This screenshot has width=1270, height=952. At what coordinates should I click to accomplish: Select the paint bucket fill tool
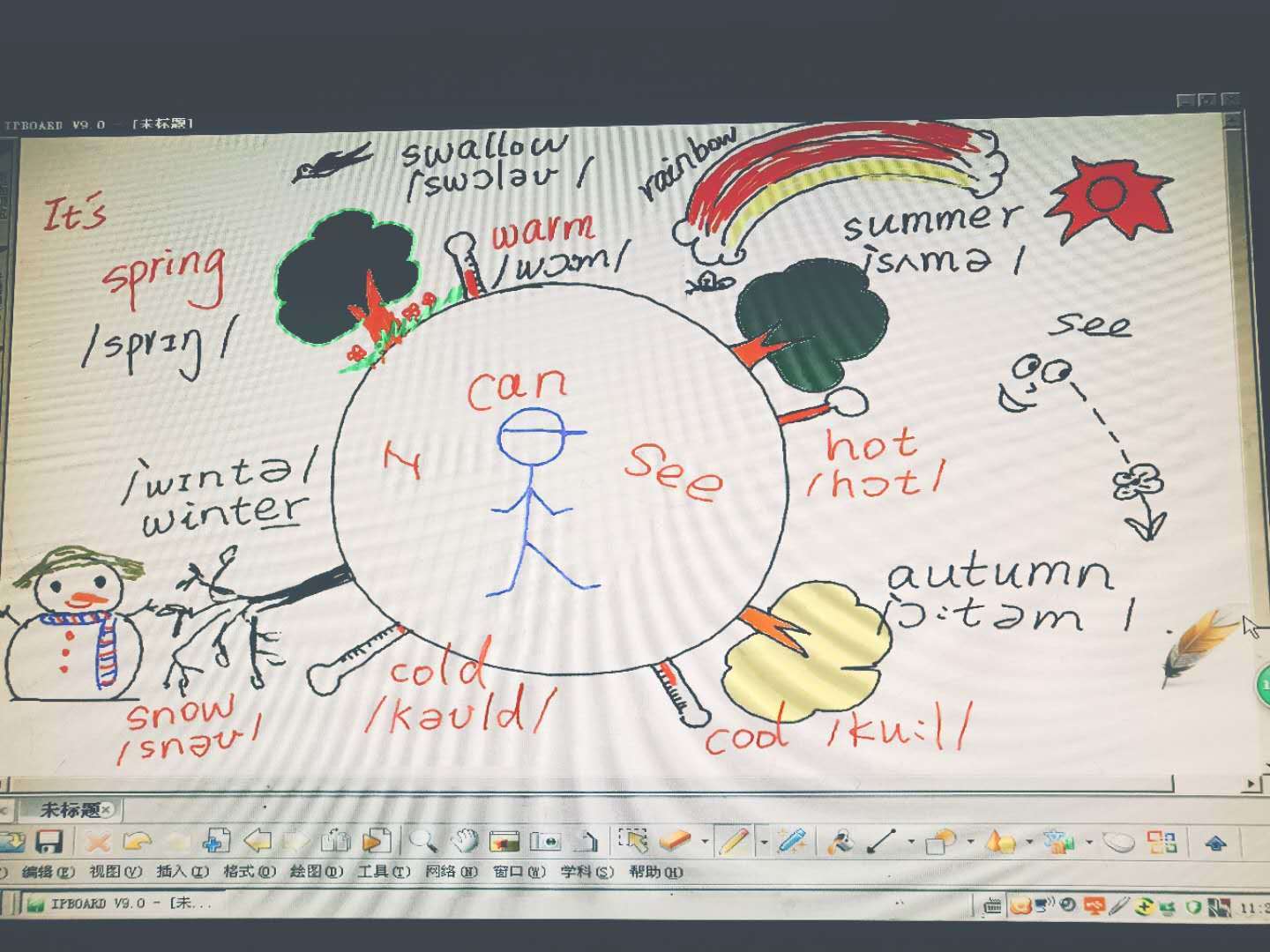[840, 843]
